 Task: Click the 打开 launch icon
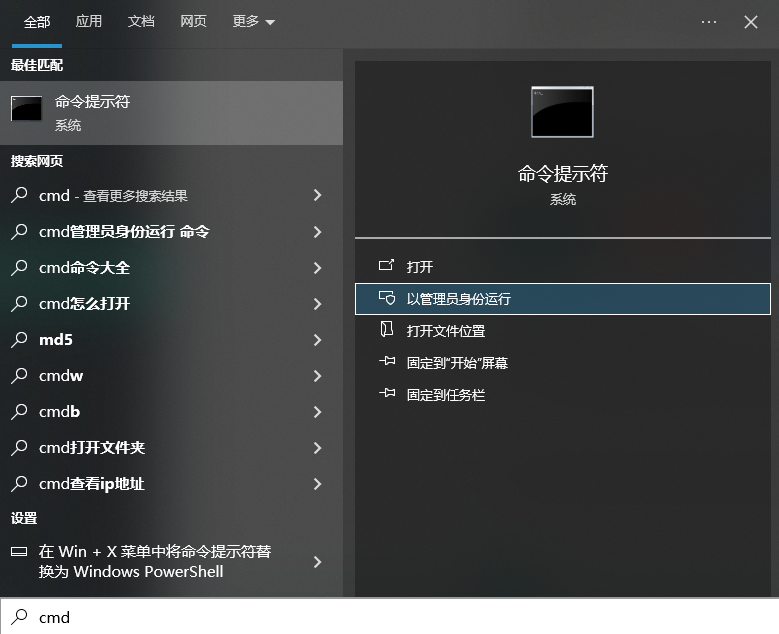click(x=386, y=265)
